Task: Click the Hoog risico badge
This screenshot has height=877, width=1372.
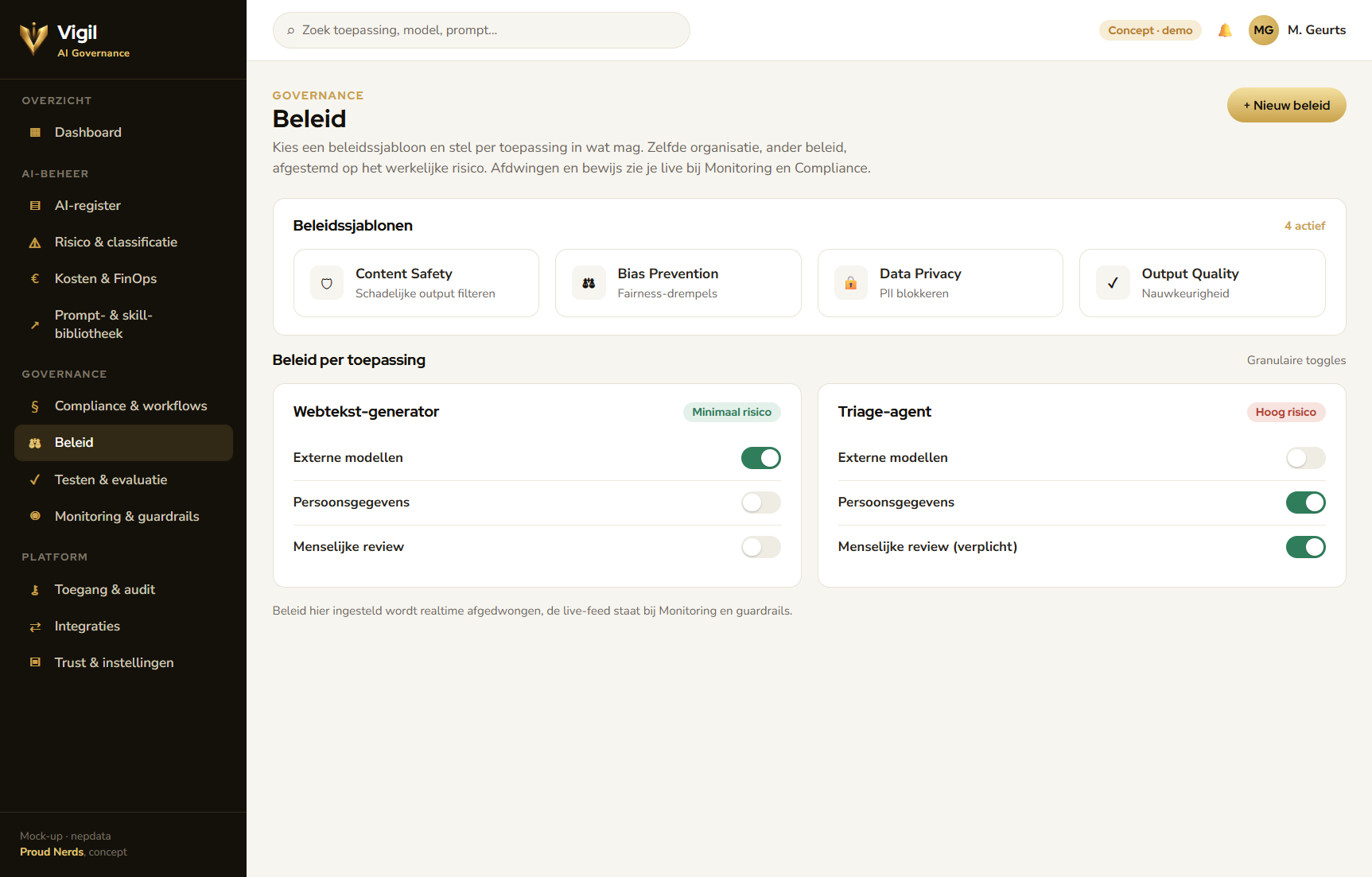Action: click(1285, 412)
